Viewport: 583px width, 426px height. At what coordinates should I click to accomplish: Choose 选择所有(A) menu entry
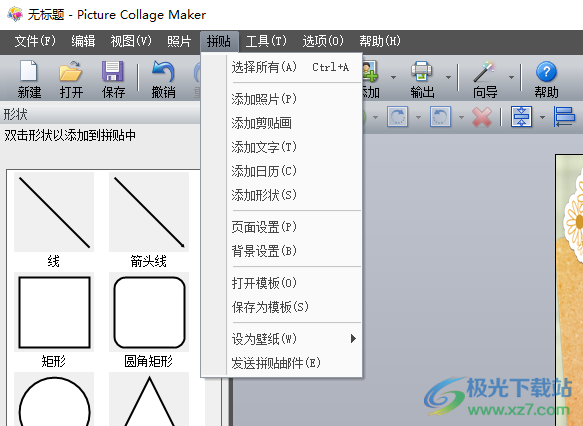click(x=294, y=67)
